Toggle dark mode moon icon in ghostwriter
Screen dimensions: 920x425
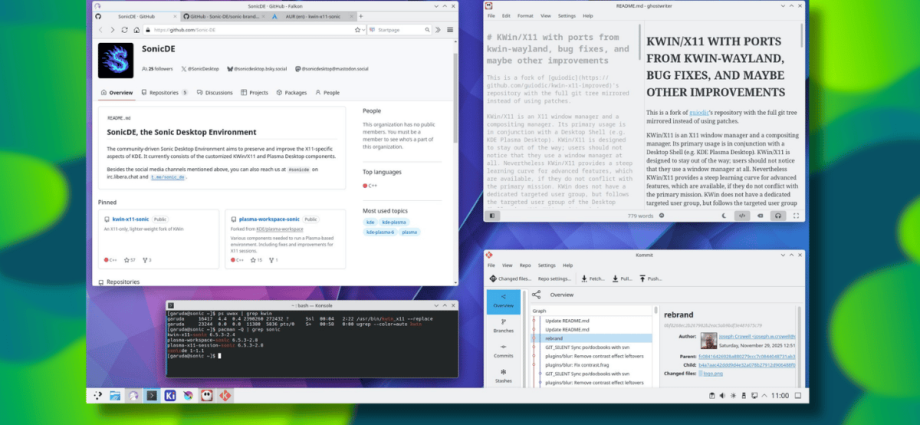(723, 215)
